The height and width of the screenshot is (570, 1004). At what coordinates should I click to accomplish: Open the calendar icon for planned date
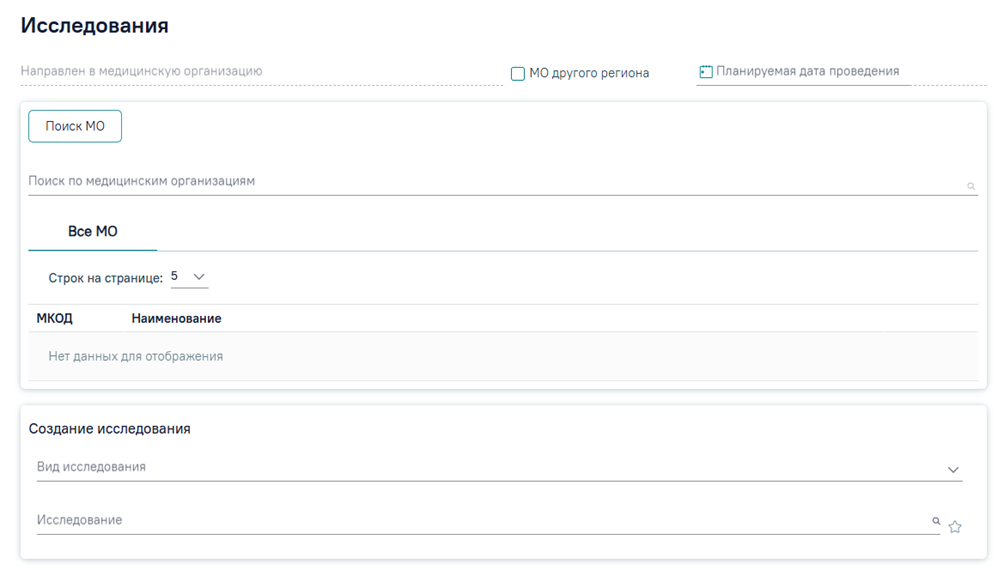point(706,72)
